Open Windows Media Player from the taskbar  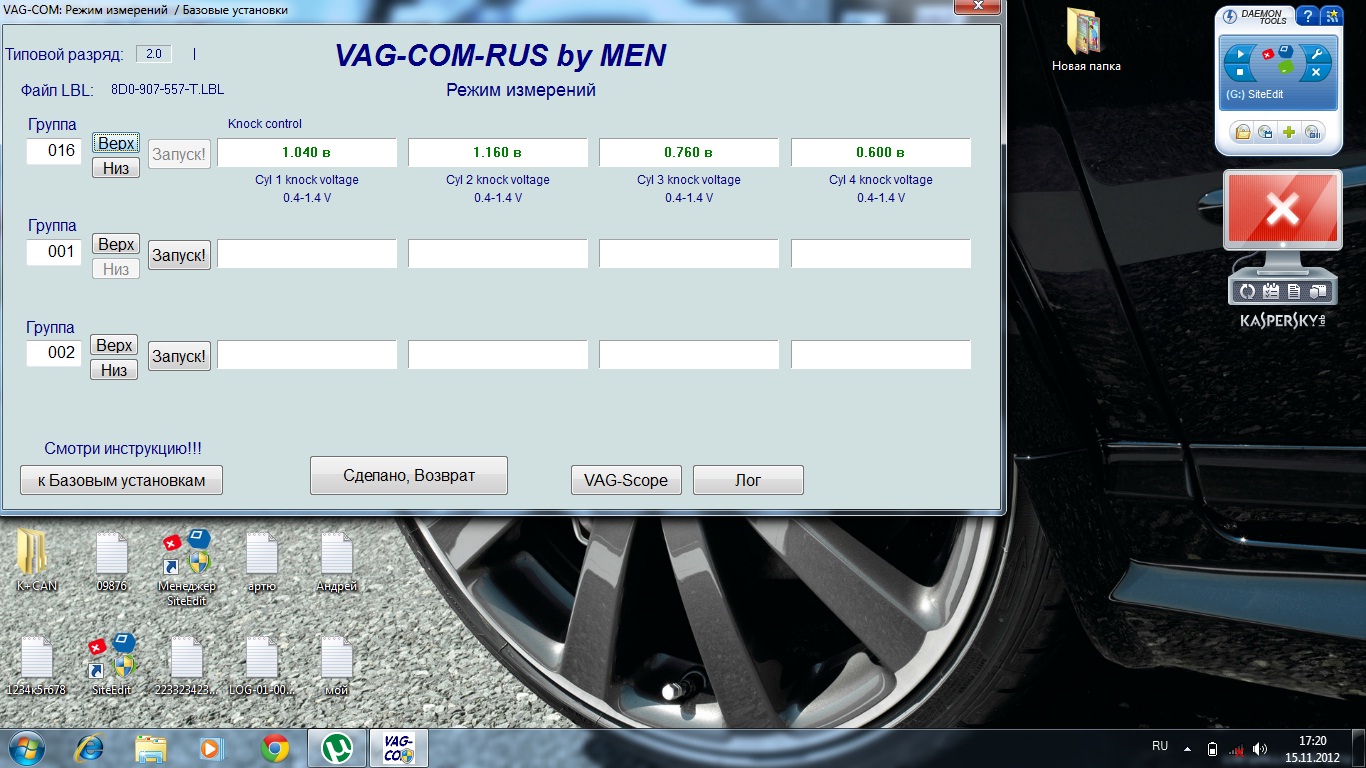tap(212, 747)
